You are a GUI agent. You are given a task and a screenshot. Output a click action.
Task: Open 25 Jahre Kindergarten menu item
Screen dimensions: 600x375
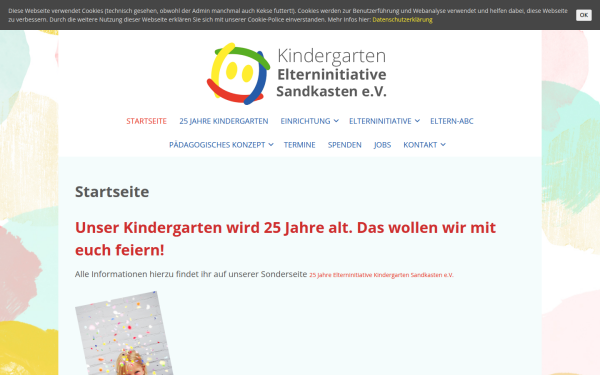(224, 121)
